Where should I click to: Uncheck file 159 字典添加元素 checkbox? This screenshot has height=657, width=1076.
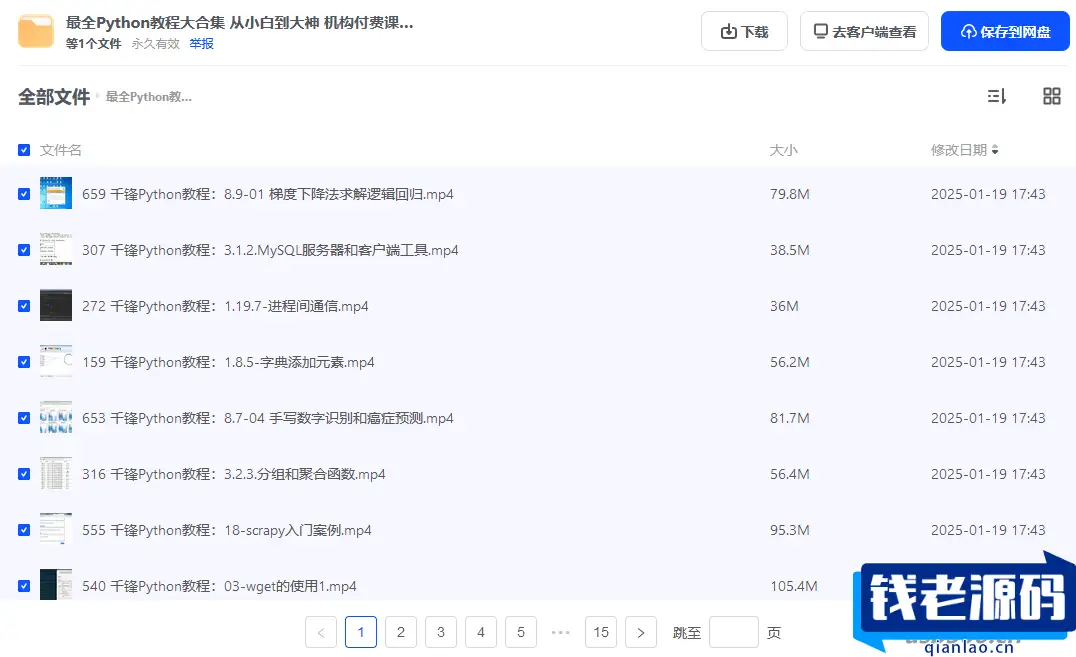24,362
